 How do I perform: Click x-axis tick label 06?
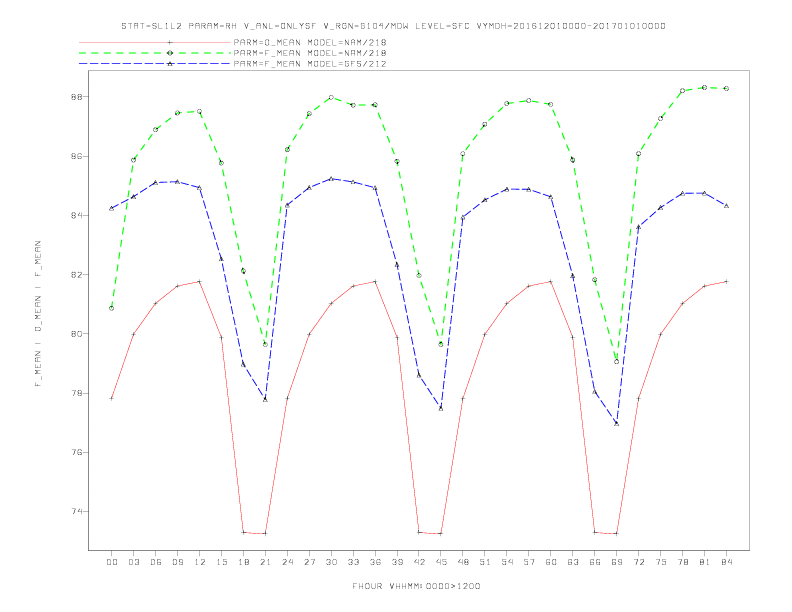coord(156,562)
